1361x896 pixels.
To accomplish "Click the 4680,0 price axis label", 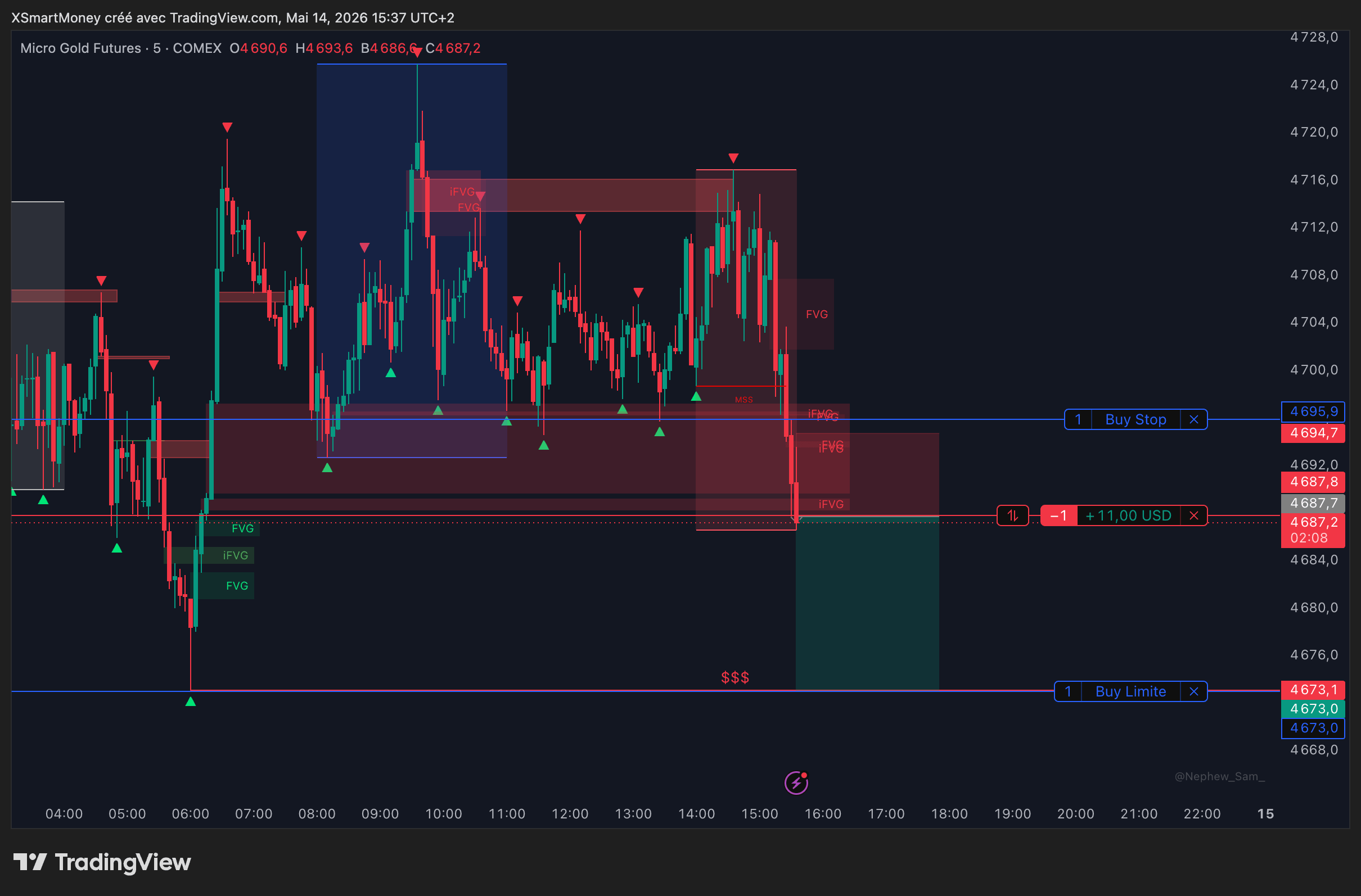I will pyautogui.click(x=1314, y=608).
